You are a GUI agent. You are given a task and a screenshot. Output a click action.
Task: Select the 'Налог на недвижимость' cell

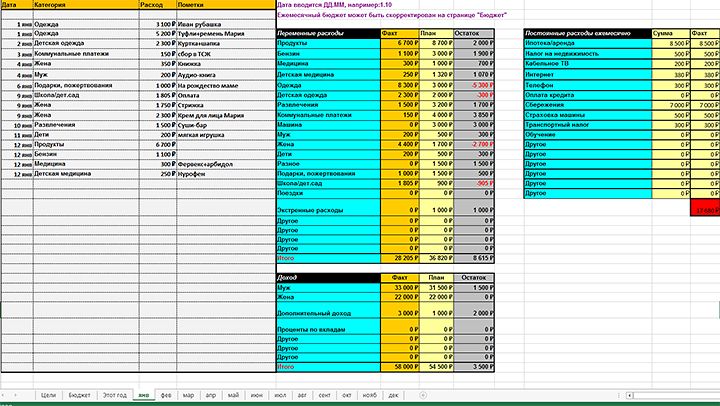[588, 54]
